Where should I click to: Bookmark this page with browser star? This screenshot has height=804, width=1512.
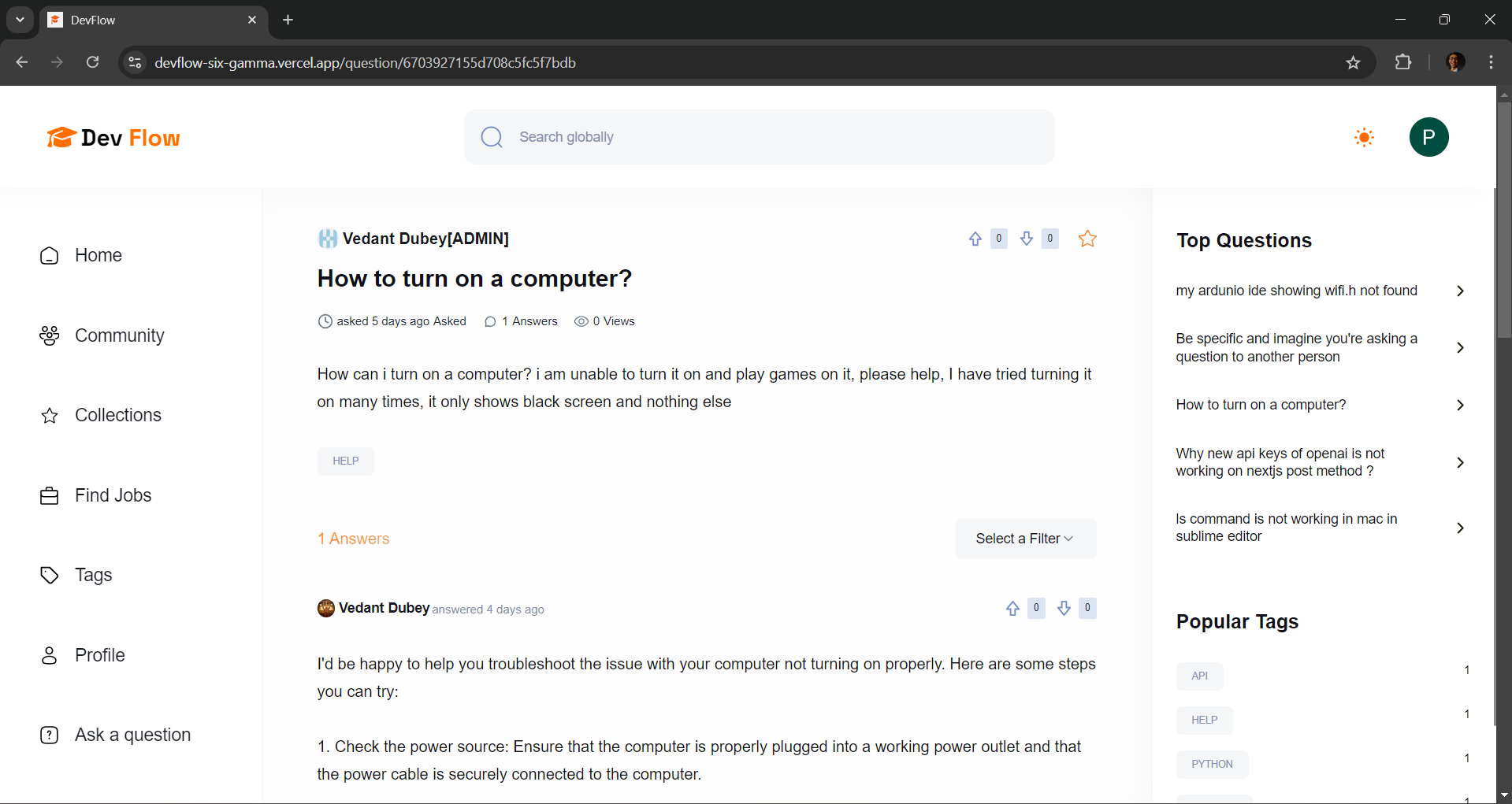(x=1353, y=62)
